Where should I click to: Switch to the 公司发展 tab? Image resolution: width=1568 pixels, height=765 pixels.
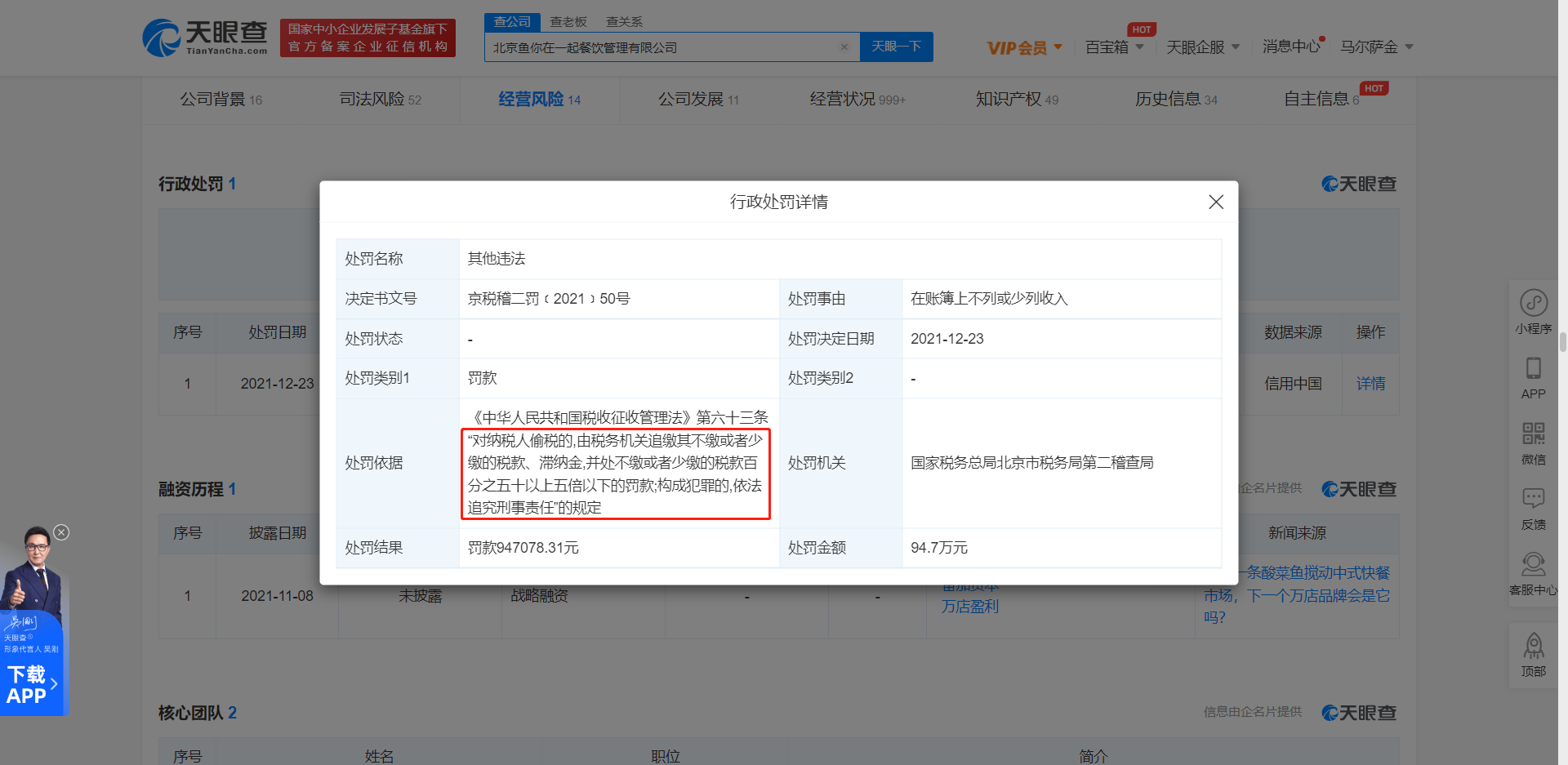pos(699,100)
